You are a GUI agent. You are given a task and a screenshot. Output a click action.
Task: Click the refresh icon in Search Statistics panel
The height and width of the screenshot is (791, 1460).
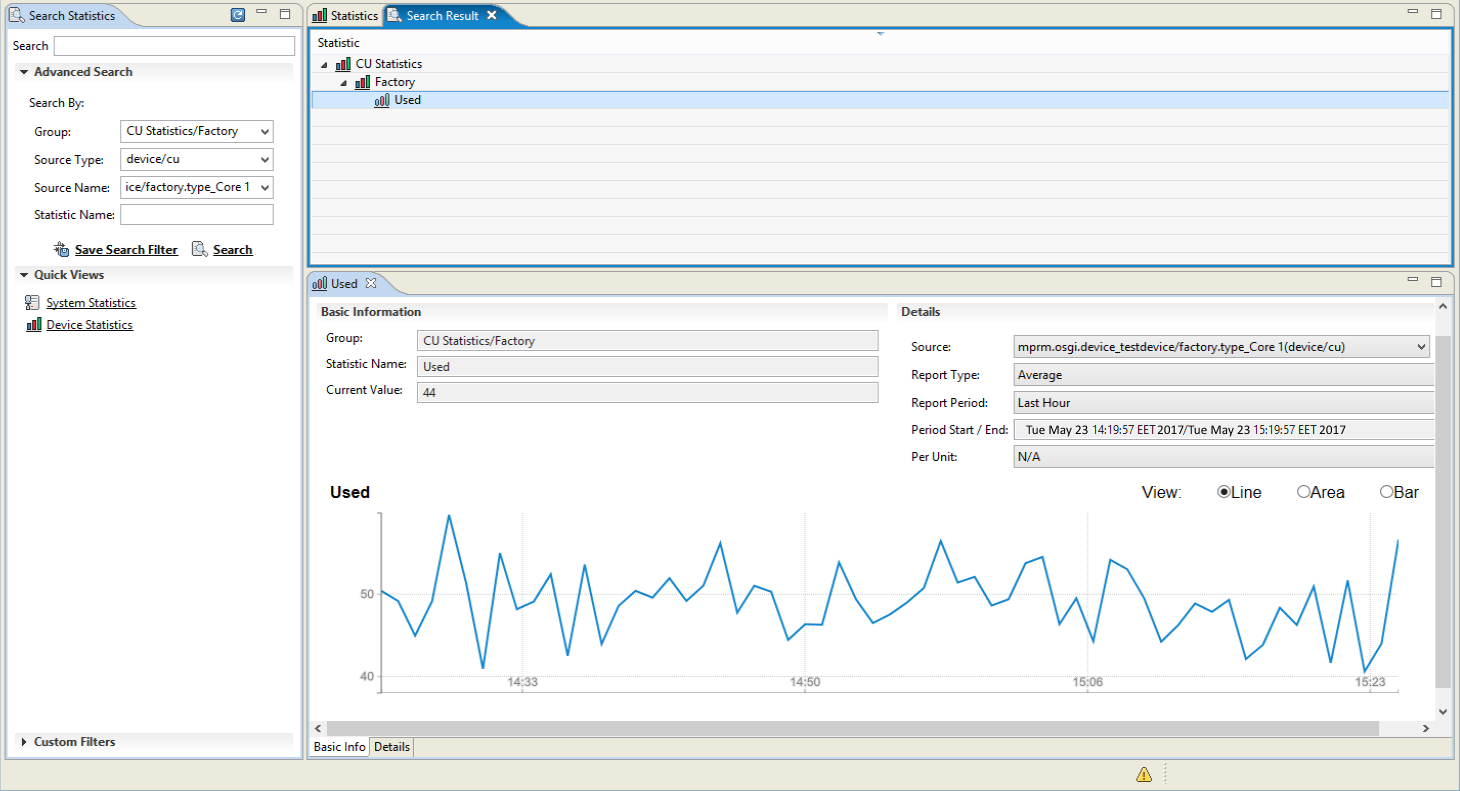237,15
